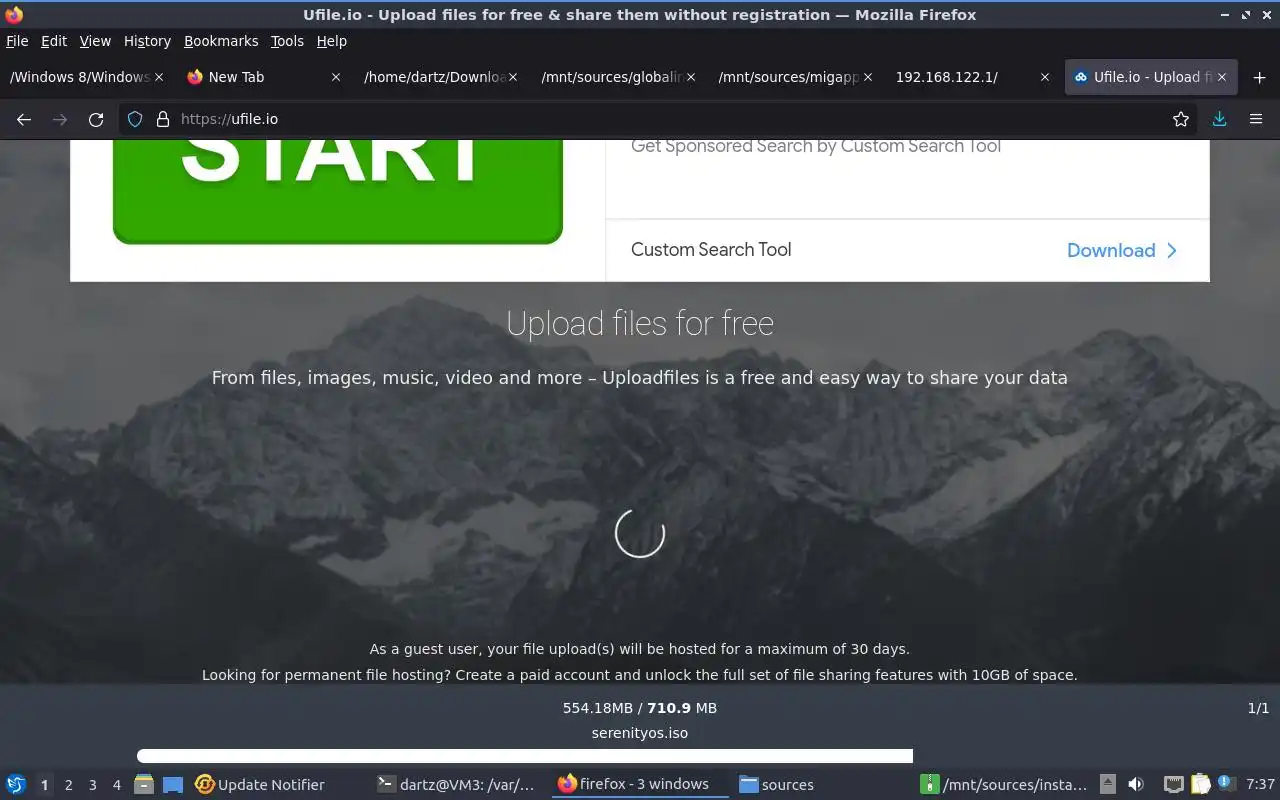Open the Firefox downloads panel
This screenshot has width=1280, height=800.
pos(1219,119)
